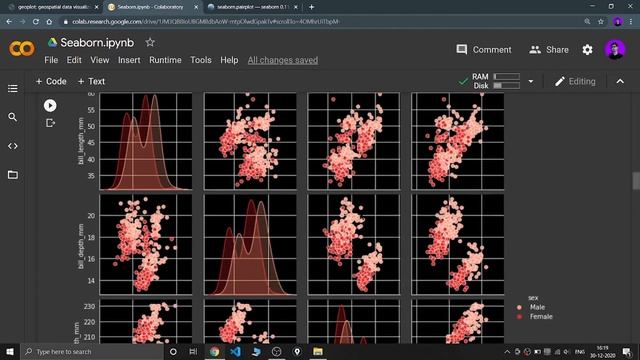Open the Edit menu

[74, 60]
